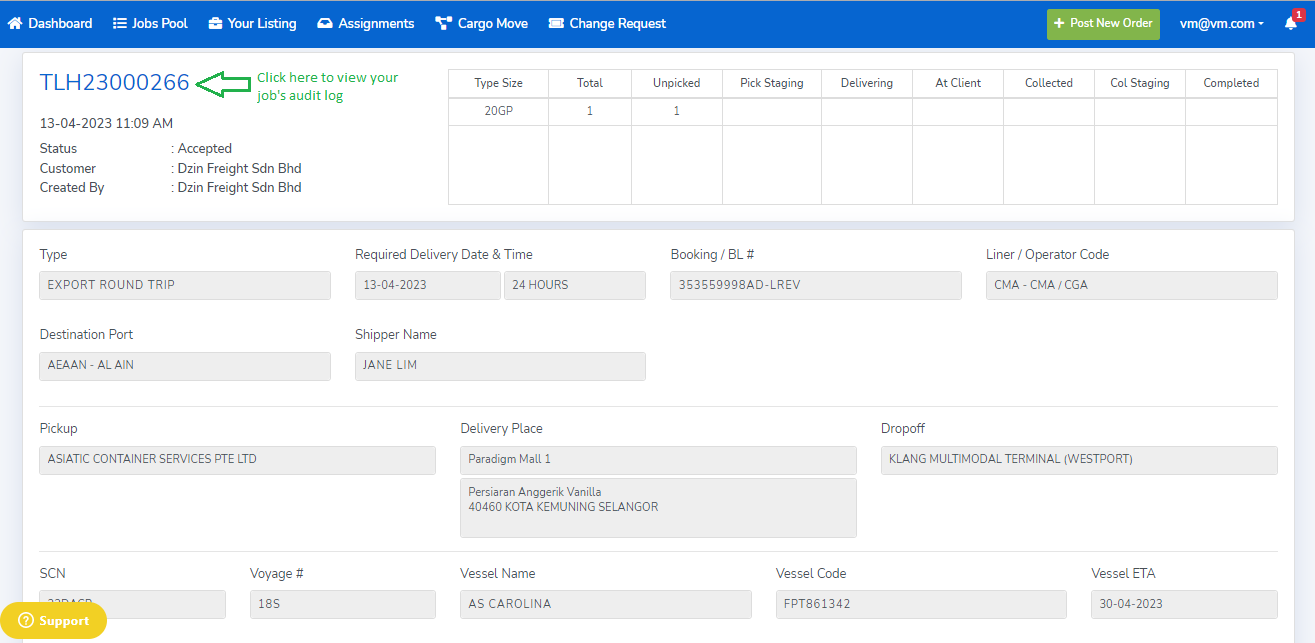Screen dimensions: 1315x643
Task: Click the Jobs Pool list icon
Action: coord(120,23)
